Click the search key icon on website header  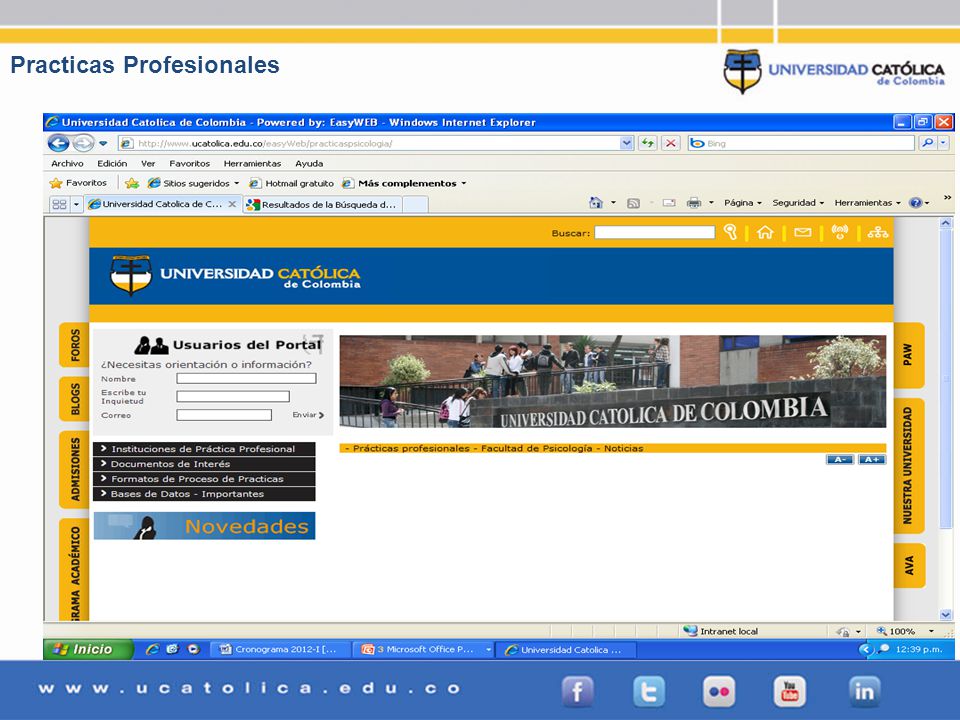[730, 232]
